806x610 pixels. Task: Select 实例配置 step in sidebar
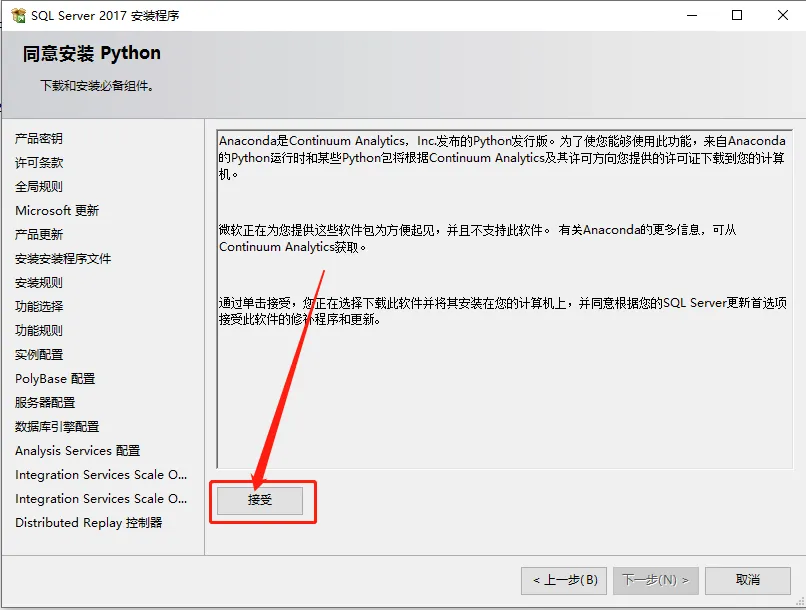pyautogui.click(x=39, y=355)
